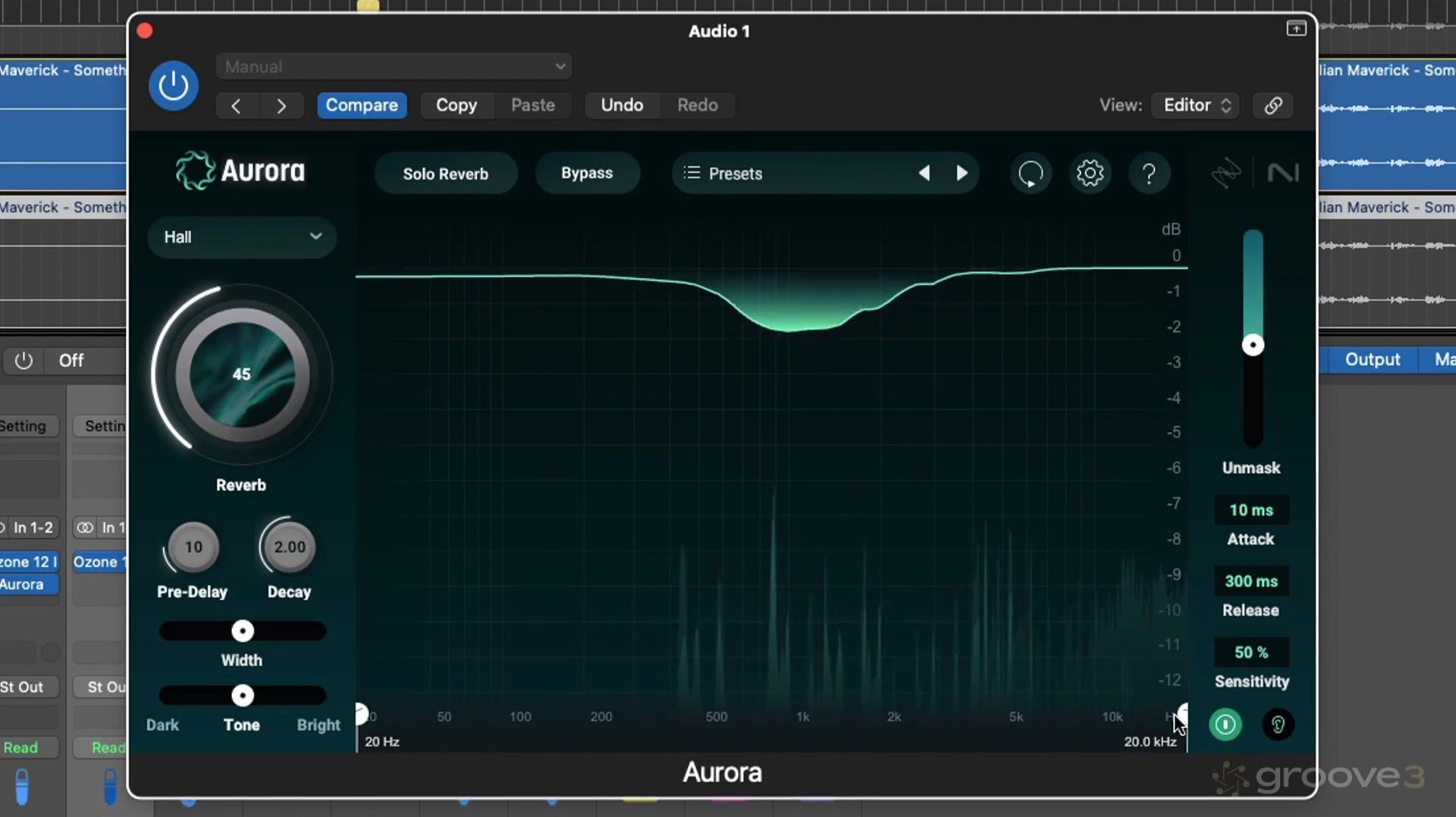Click the Output tab in Logic
The width and height of the screenshot is (1456, 817).
coord(1373,359)
